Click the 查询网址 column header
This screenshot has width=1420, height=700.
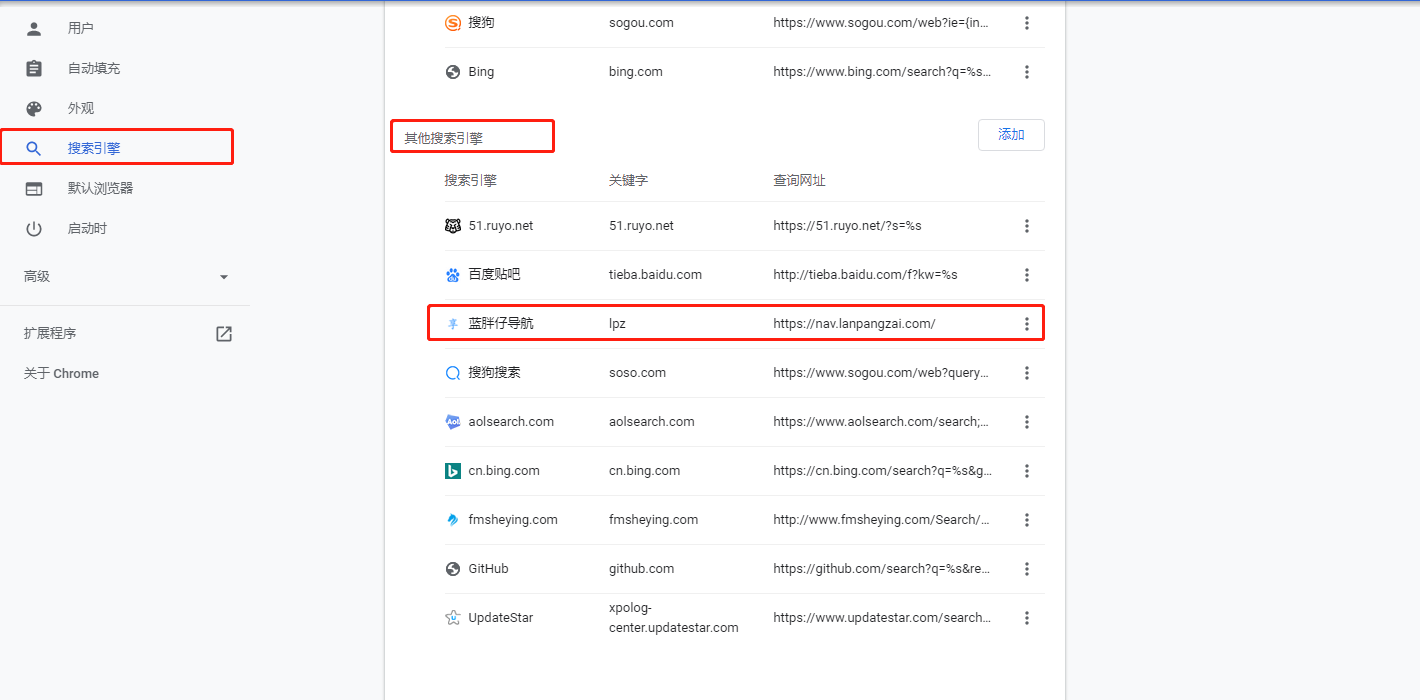[797, 180]
